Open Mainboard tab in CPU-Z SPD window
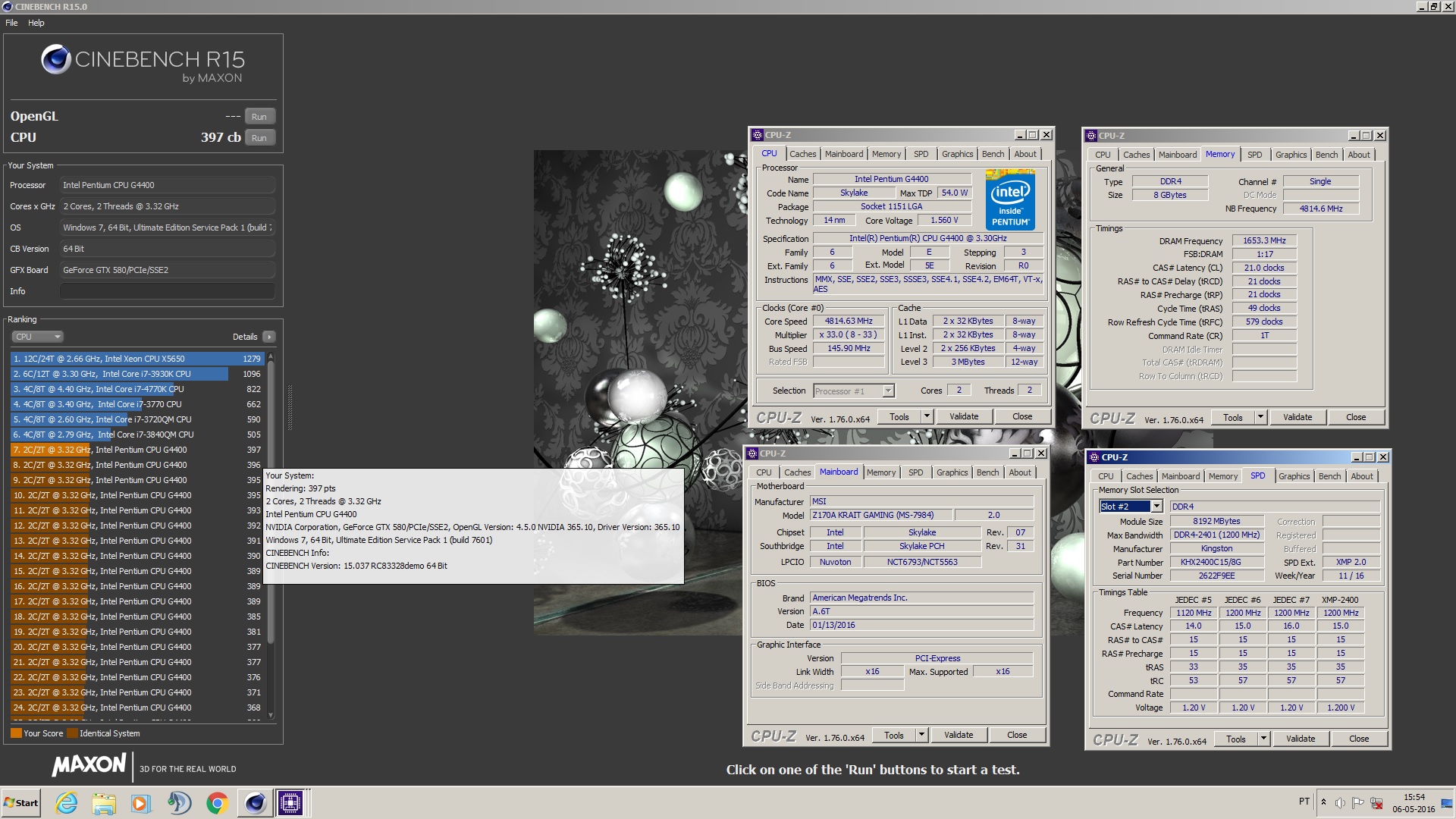The height and width of the screenshot is (819, 1456). (x=1181, y=476)
